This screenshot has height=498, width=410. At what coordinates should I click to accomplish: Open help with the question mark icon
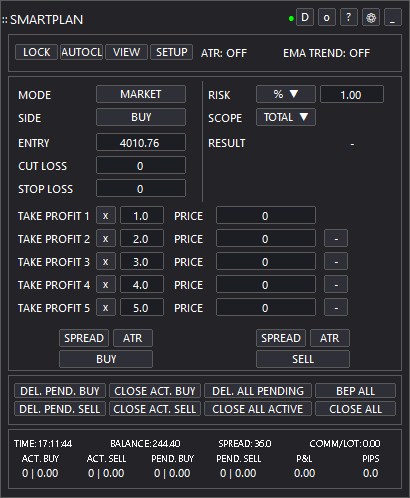click(349, 17)
